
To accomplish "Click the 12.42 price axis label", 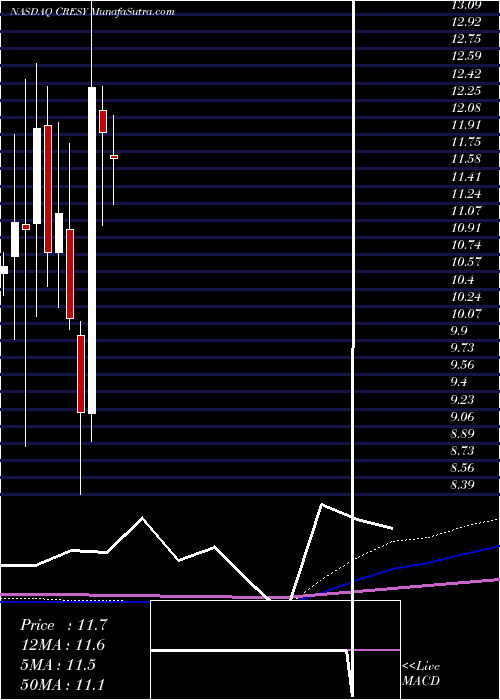I will click(467, 73).
